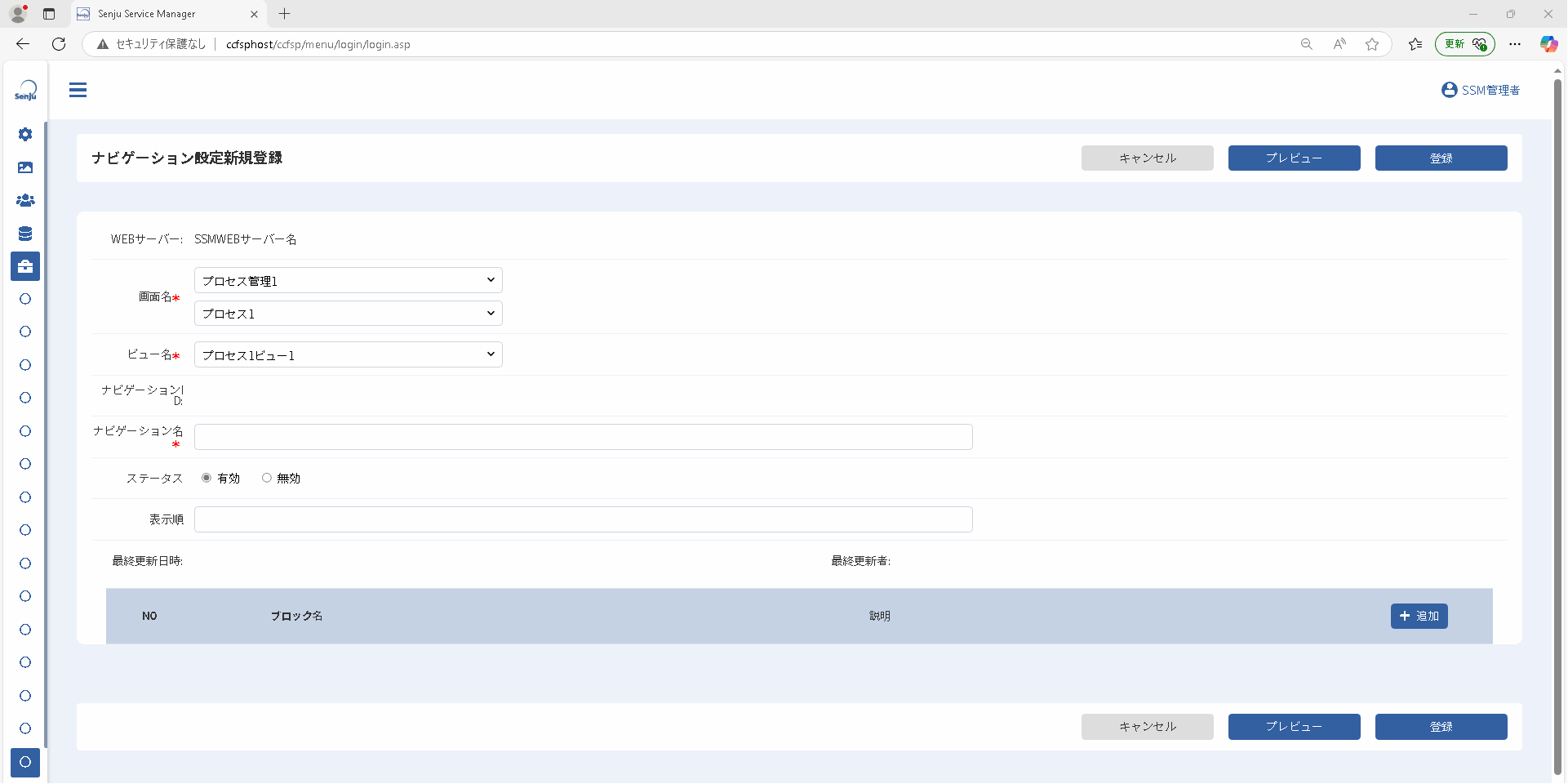
Task: Click the キャンセル button beside the page title
Action: [x=1148, y=158]
